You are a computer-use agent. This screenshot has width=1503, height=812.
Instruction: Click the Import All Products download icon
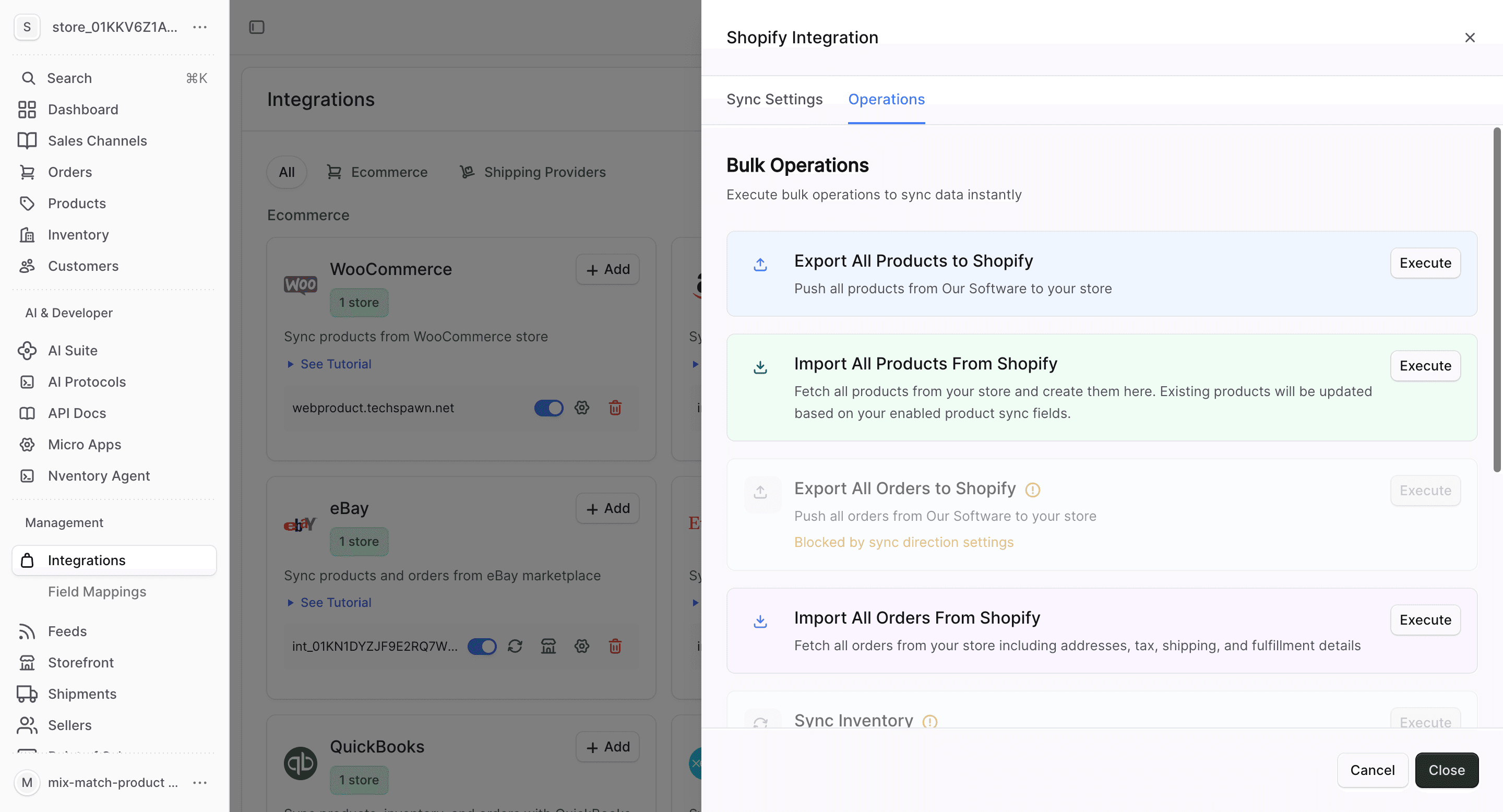point(760,367)
